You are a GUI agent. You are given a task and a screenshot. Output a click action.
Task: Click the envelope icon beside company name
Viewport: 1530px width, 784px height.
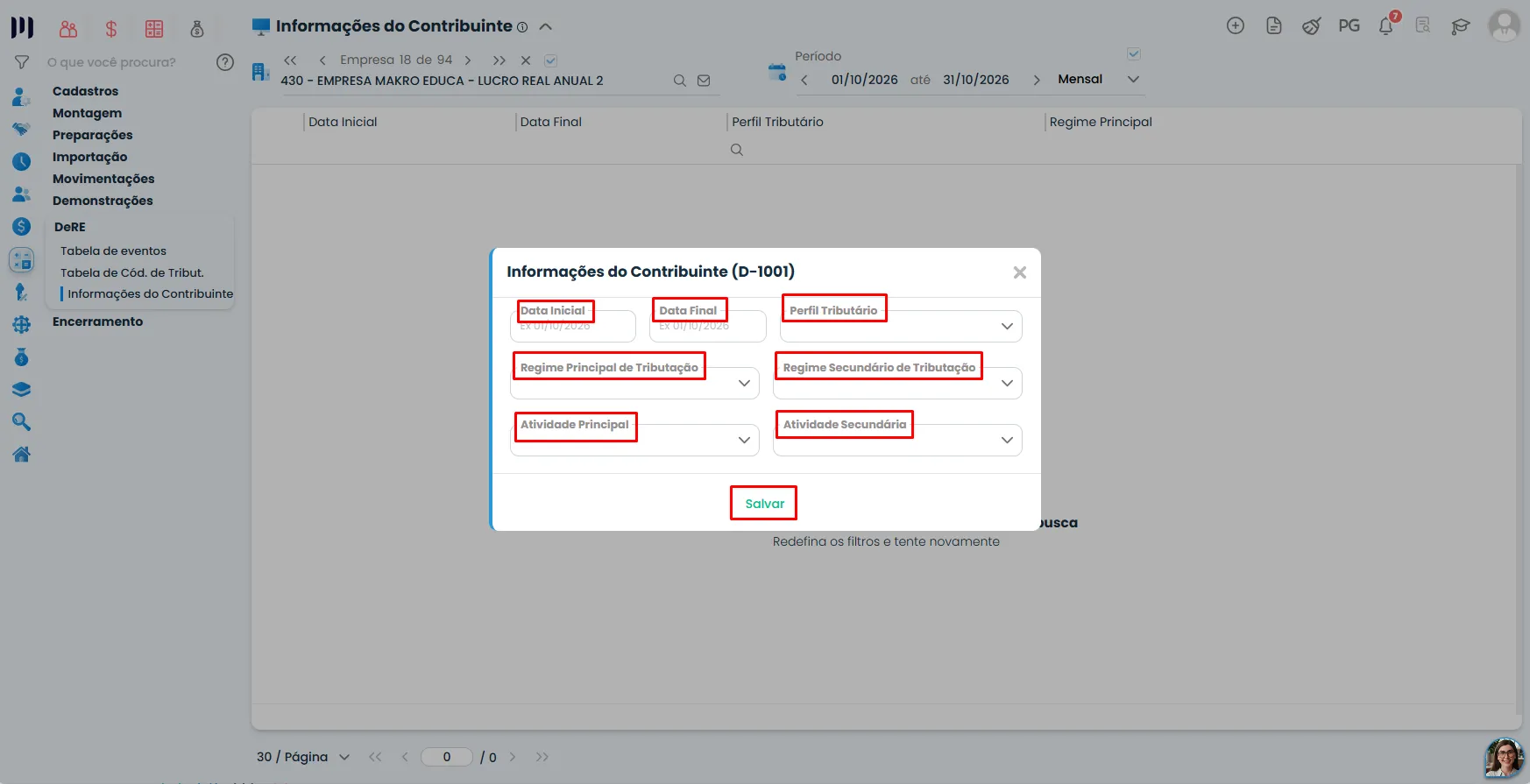tap(704, 81)
